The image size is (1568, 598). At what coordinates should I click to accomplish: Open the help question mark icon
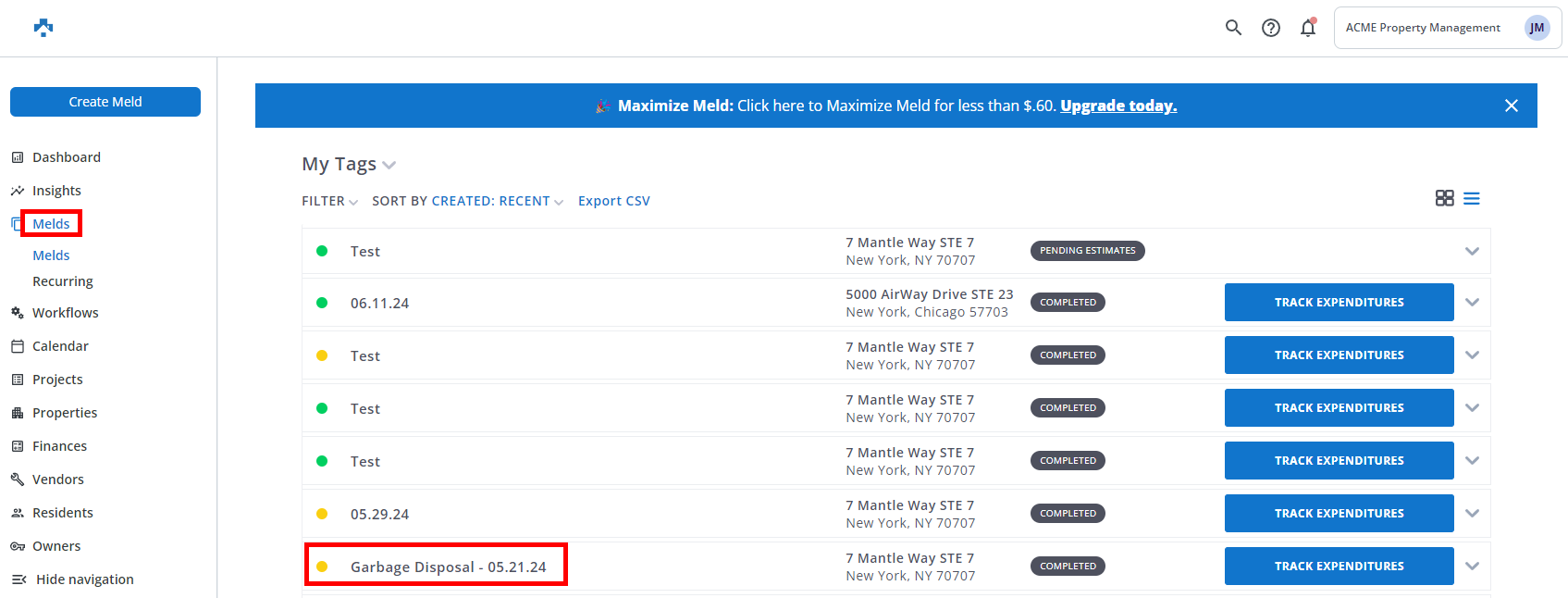1271,28
